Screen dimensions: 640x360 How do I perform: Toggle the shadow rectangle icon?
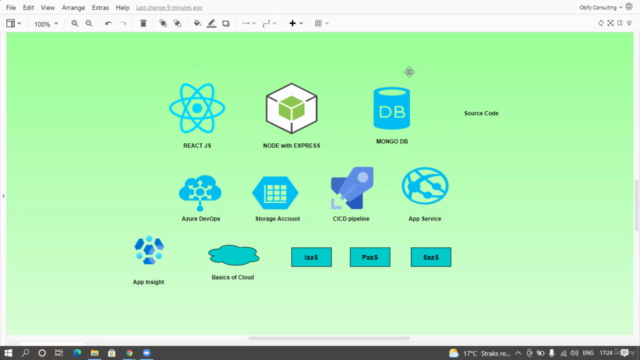point(226,23)
